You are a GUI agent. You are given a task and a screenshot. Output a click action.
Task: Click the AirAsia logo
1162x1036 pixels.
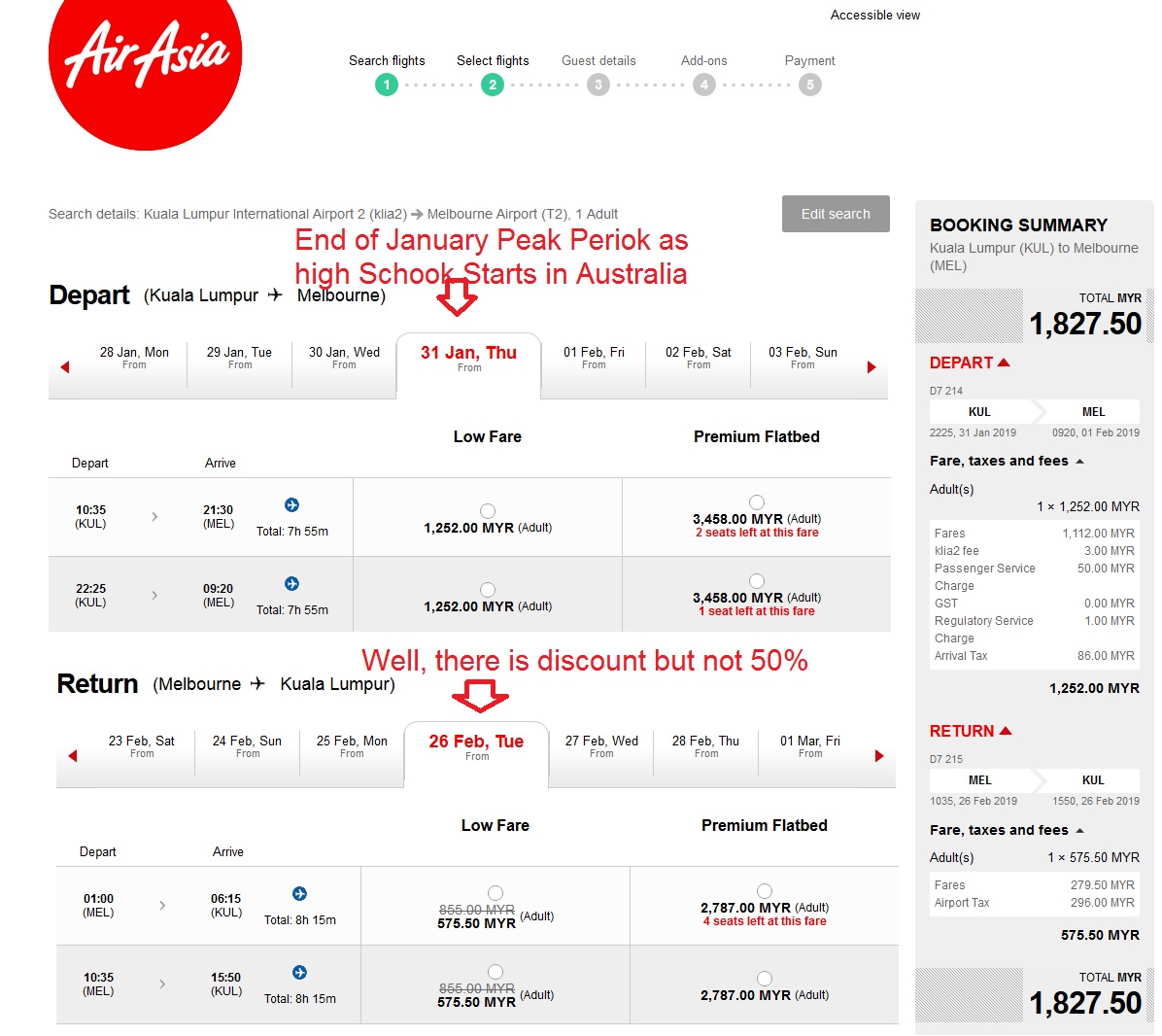click(145, 58)
